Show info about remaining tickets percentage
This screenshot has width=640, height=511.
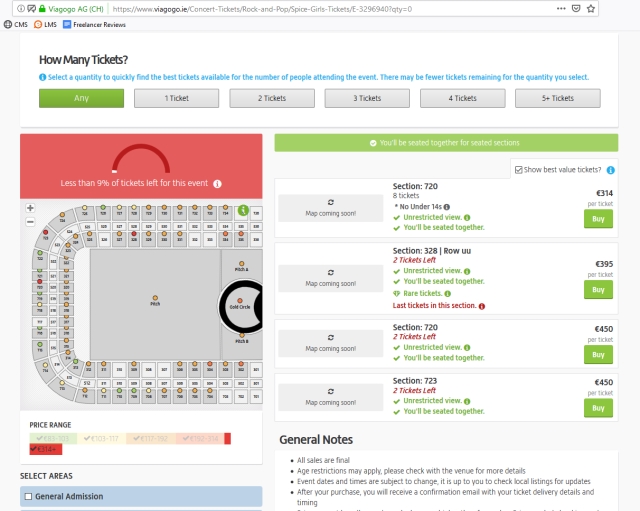218,184
